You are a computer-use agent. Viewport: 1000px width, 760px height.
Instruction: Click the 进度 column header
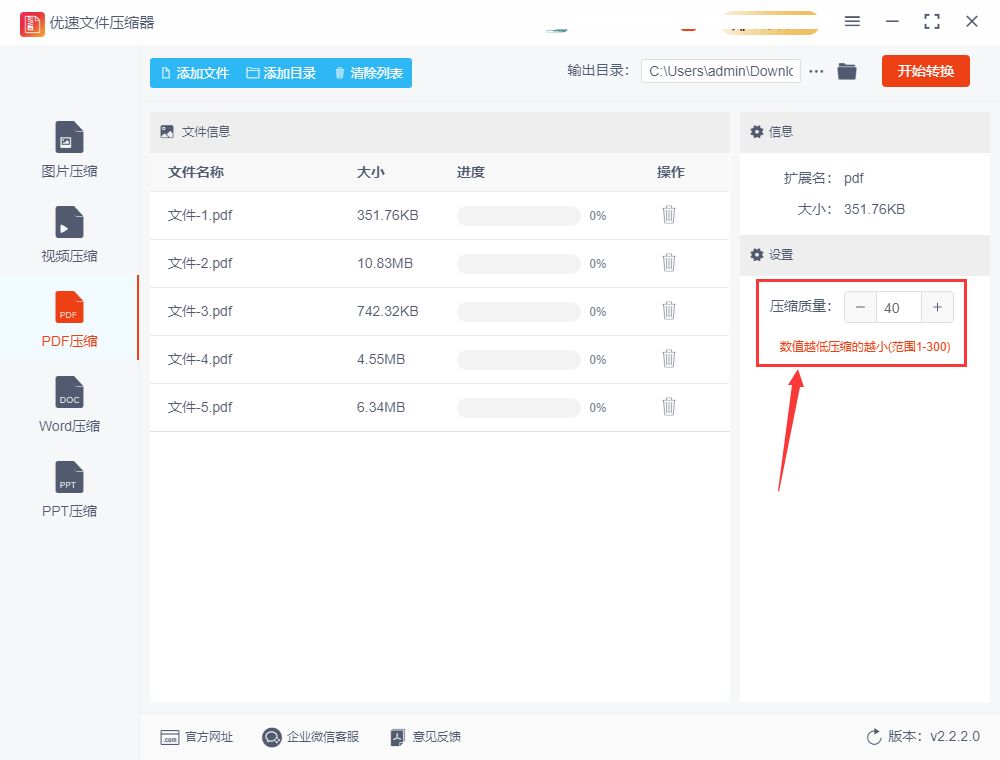click(x=471, y=172)
